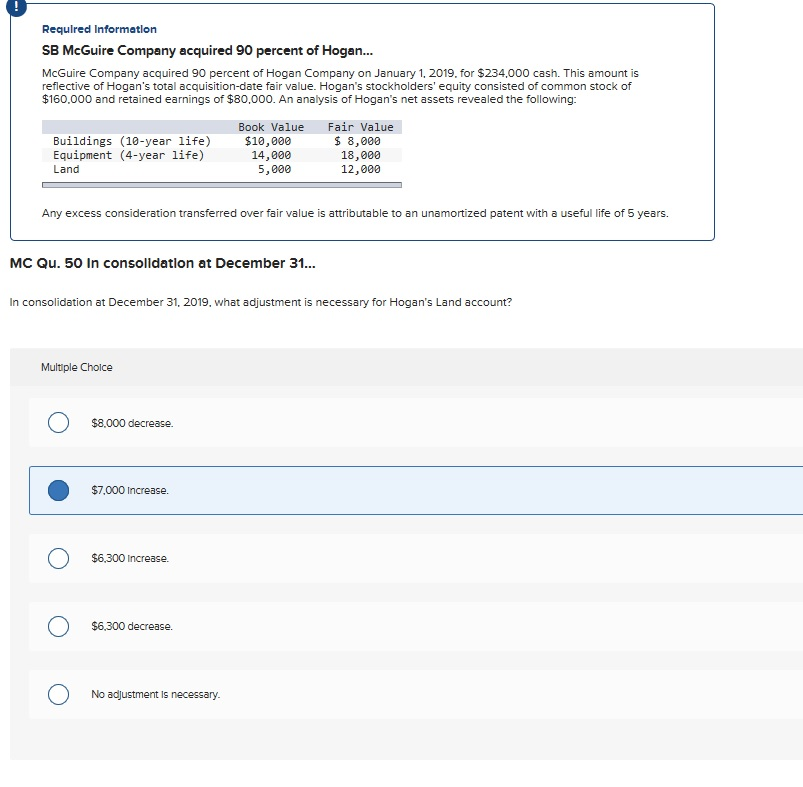Click the 'Book Value' column header
Image resolution: width=803 pixels, height=787 pixels.
point(271,127)
